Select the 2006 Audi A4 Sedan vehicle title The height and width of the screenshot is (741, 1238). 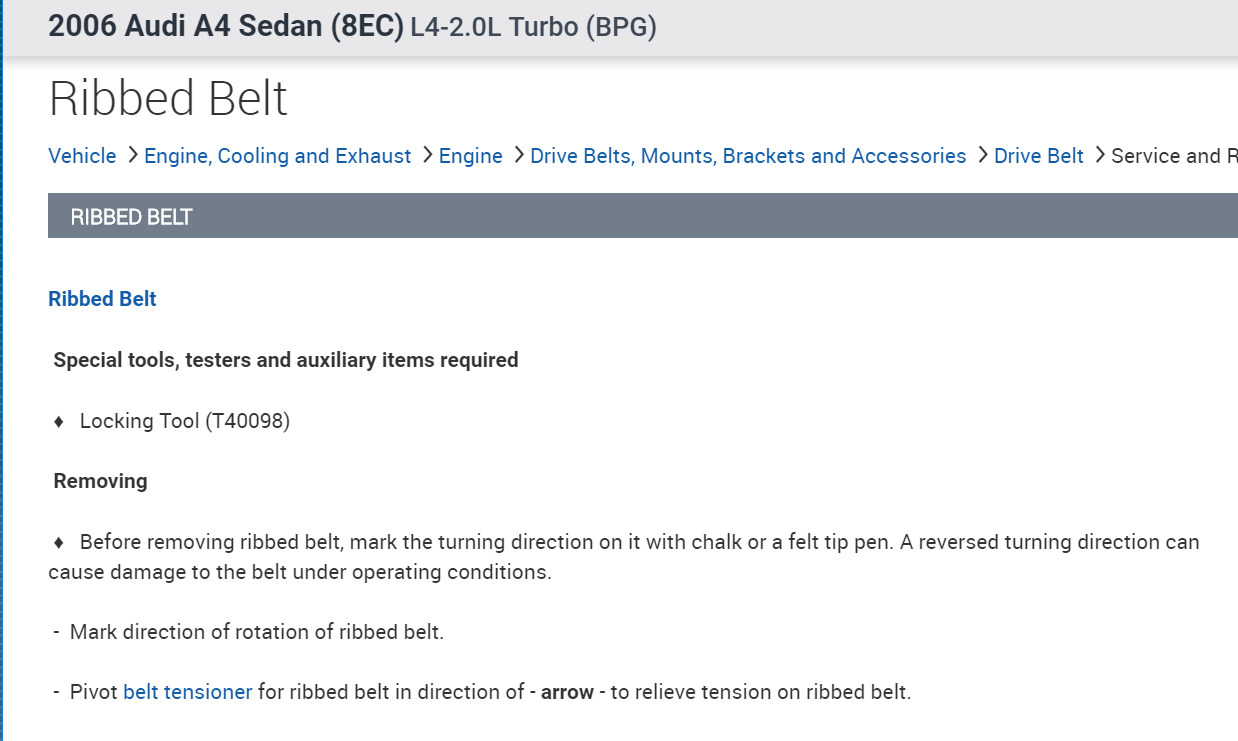[225, 27]
